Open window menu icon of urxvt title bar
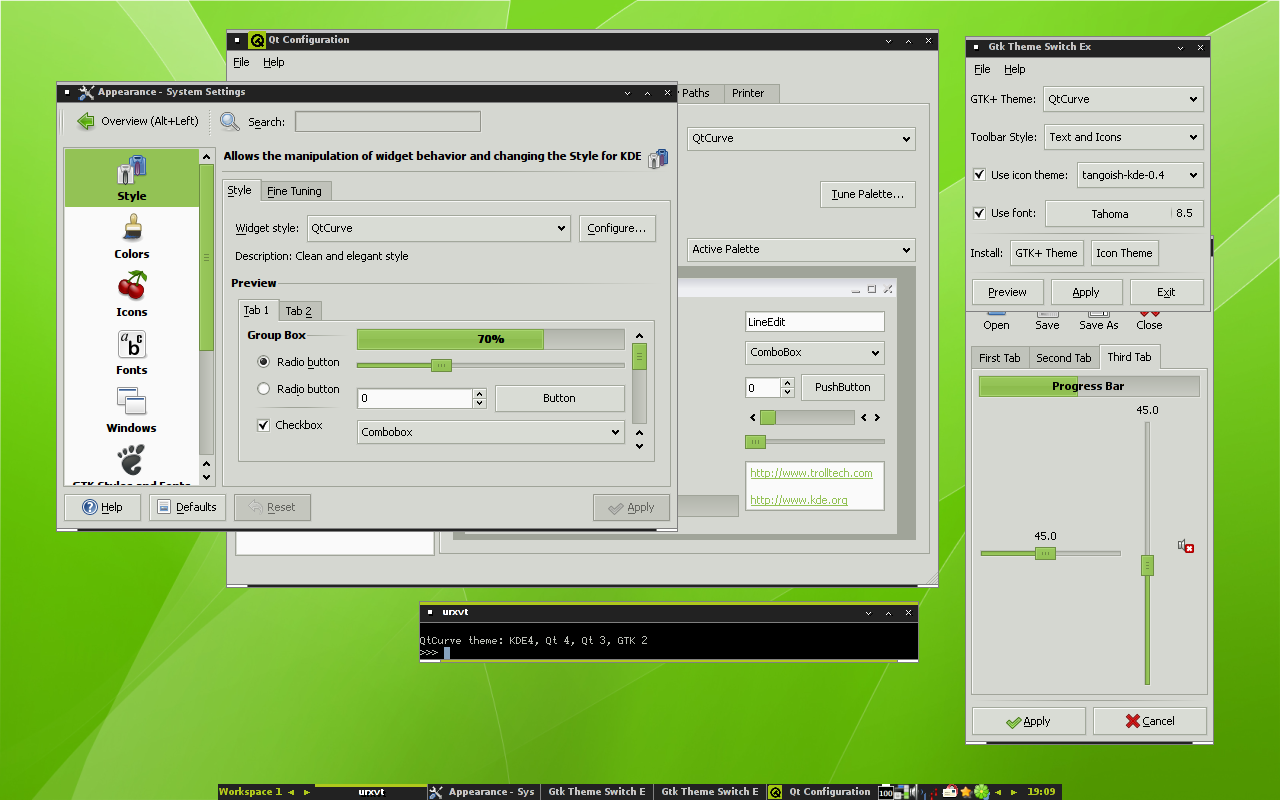The image size is (1280, 800). (430, 611)
